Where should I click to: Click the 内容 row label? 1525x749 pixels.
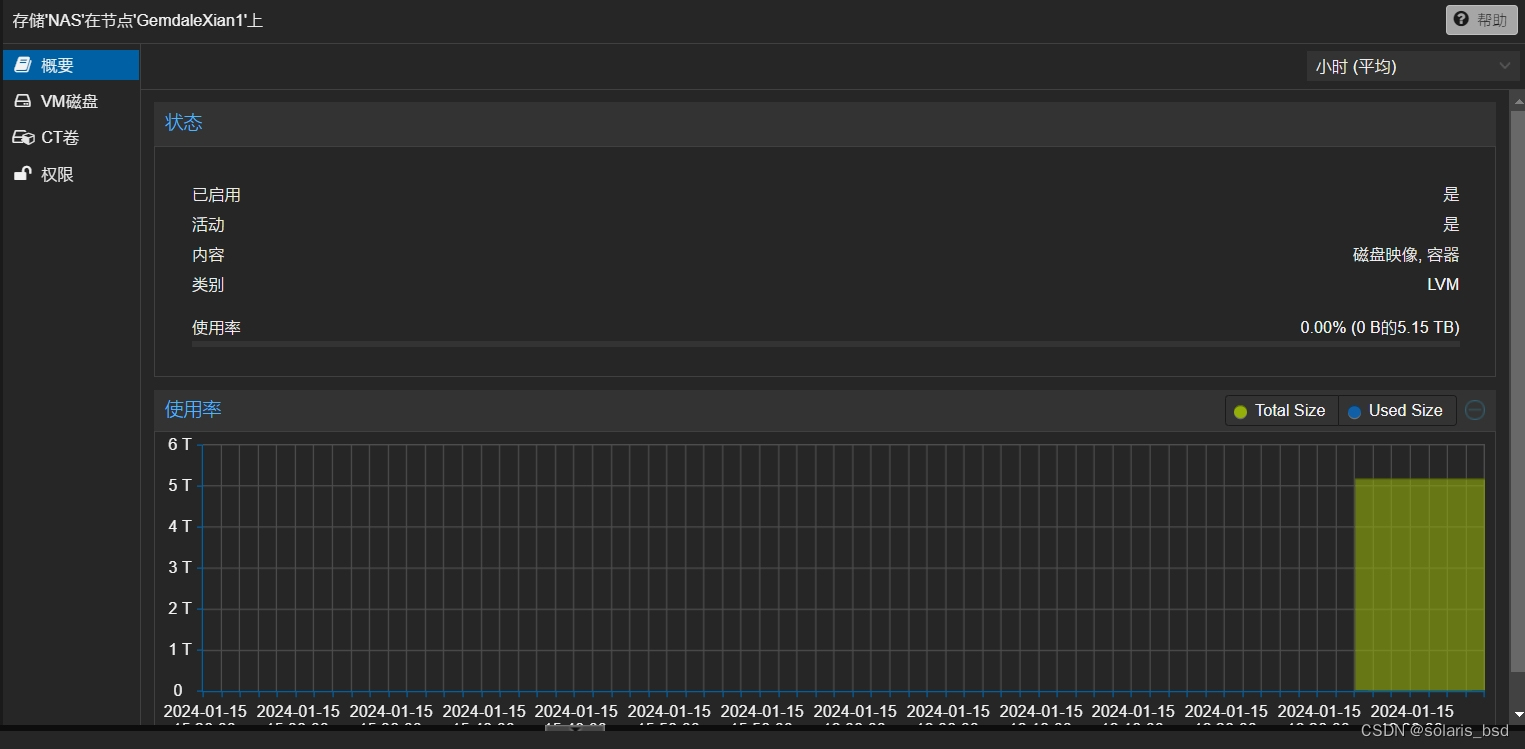click(208, 255)
